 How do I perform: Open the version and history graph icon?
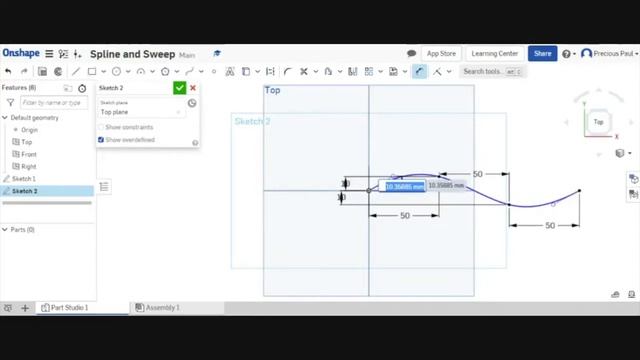pos(63,53)
